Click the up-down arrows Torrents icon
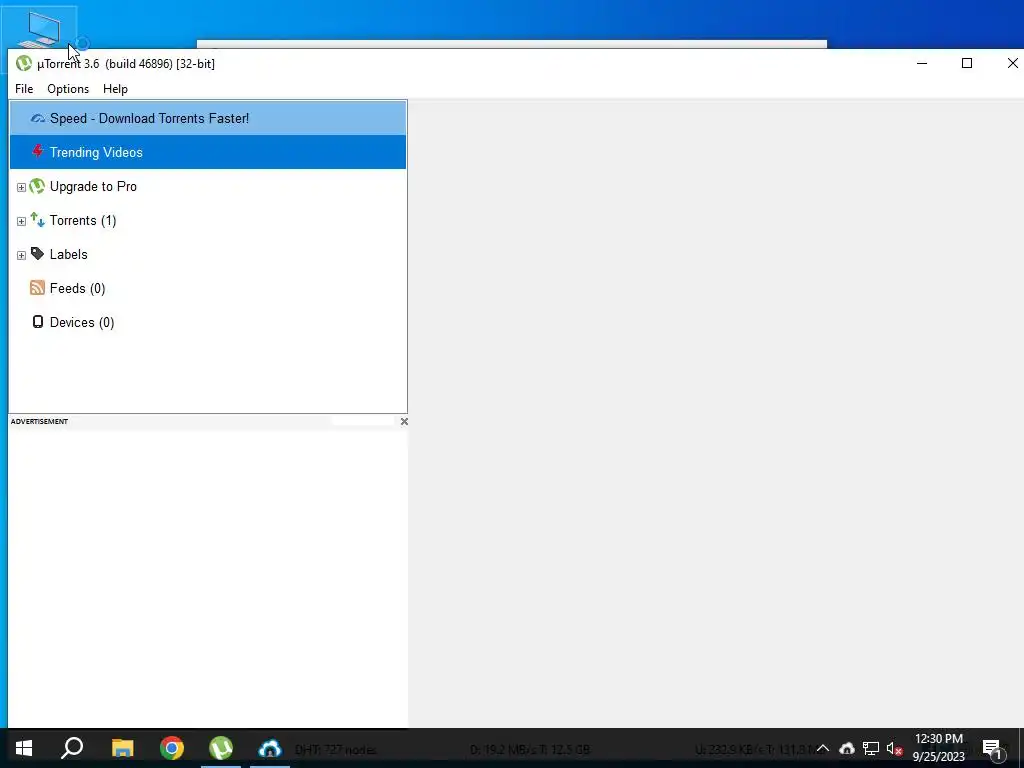Screen dimensions: 1024x768 pyautogui.click(x=37, y=220)
